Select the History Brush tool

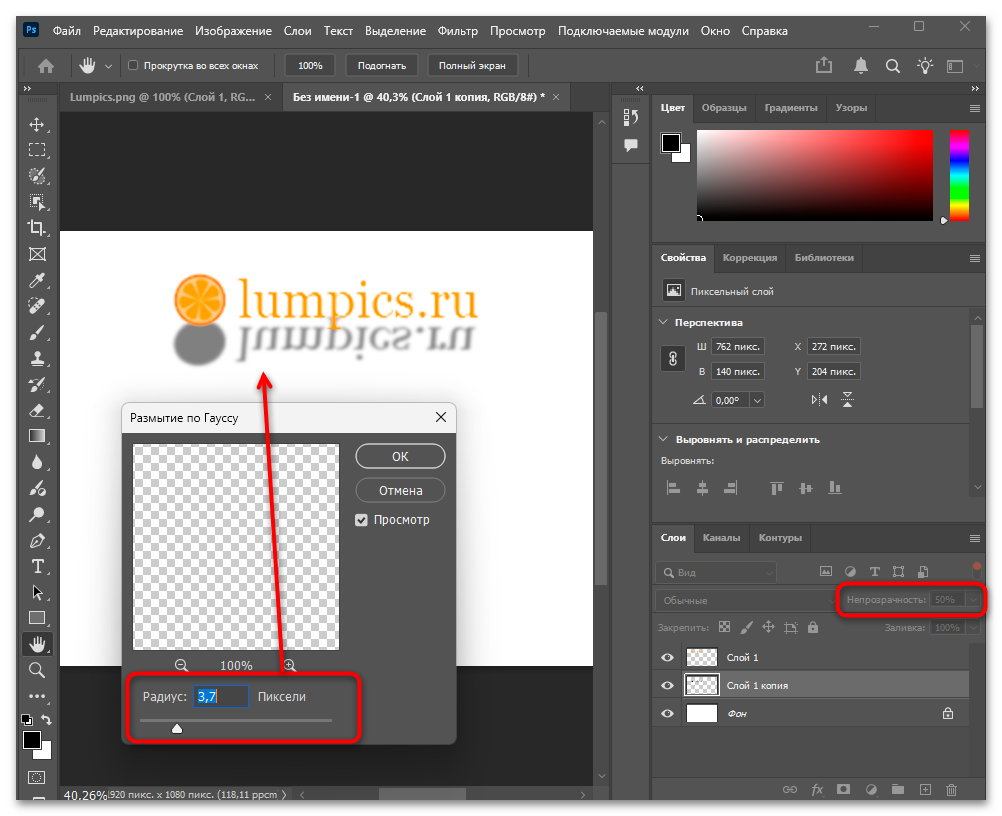(37, 385)
